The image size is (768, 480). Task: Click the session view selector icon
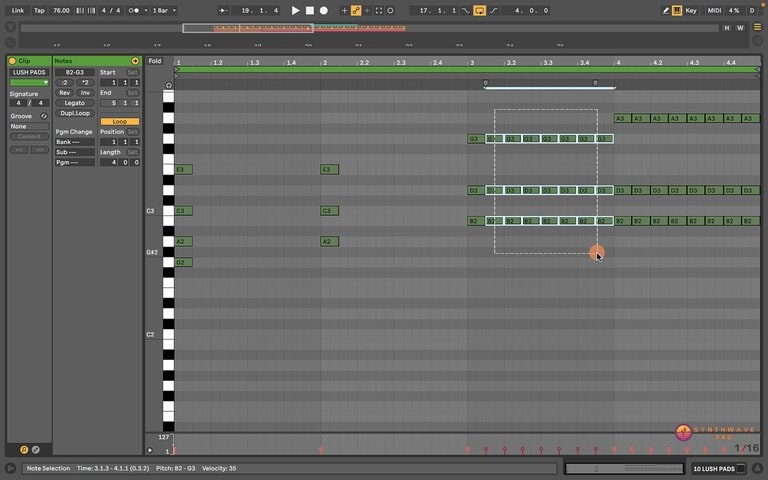(x=757, y=41)
